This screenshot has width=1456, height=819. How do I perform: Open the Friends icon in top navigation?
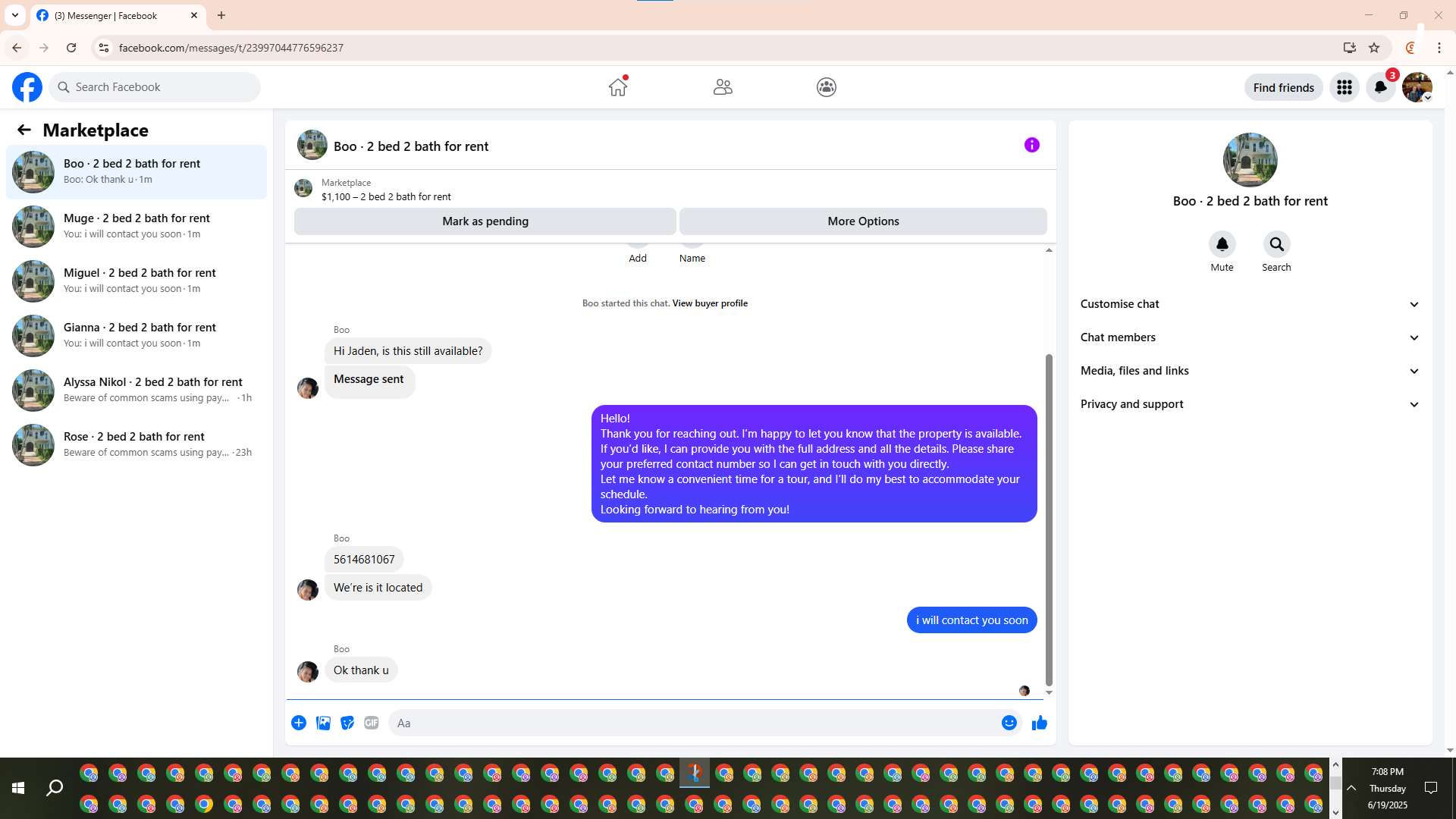(723, 87)
